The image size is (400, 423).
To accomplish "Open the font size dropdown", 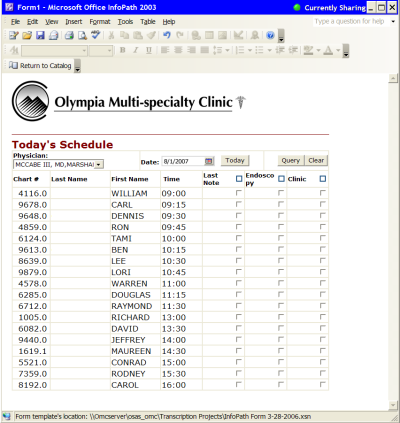I will [101, 51].
